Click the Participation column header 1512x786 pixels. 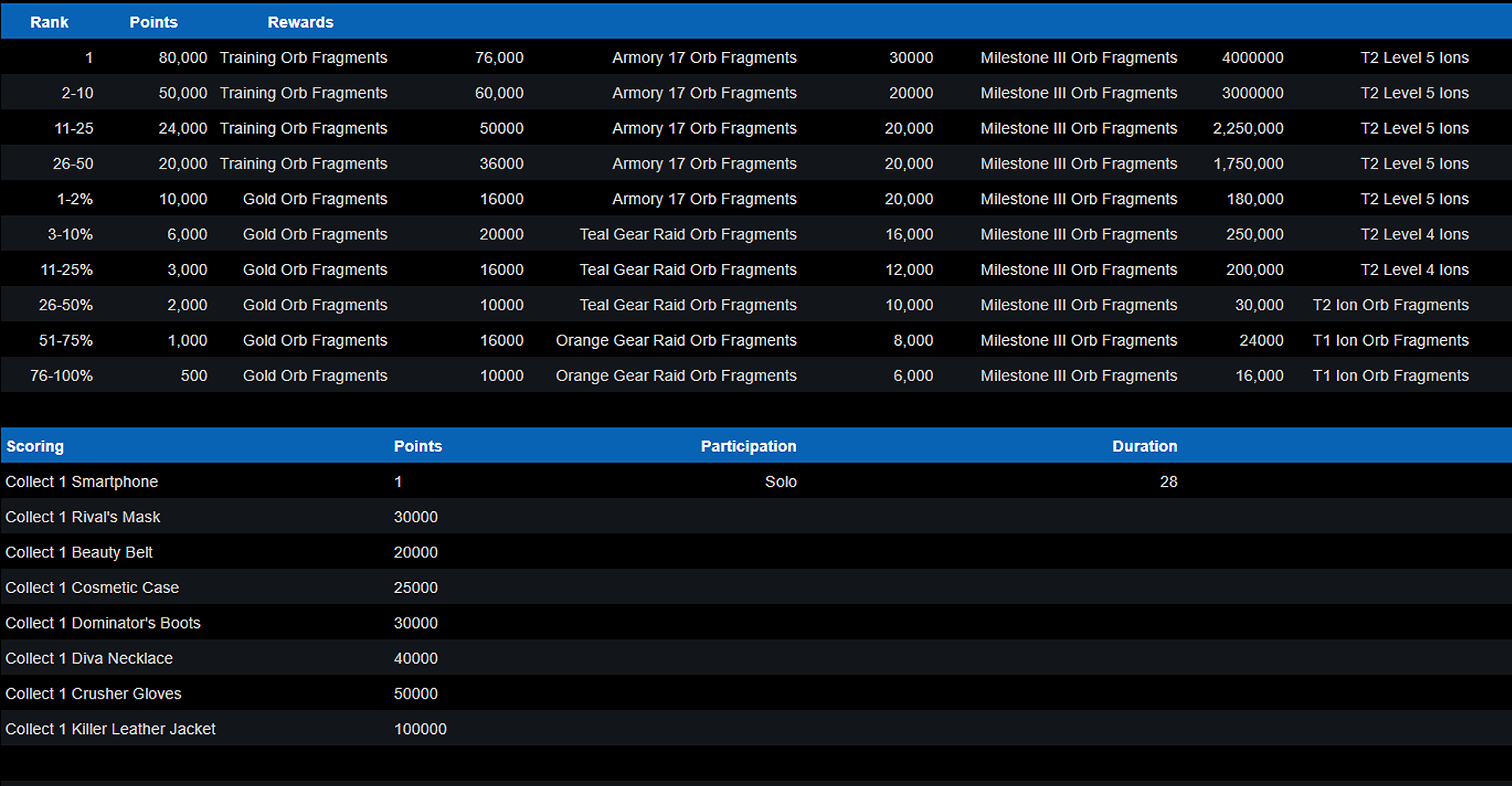[748, 446]
